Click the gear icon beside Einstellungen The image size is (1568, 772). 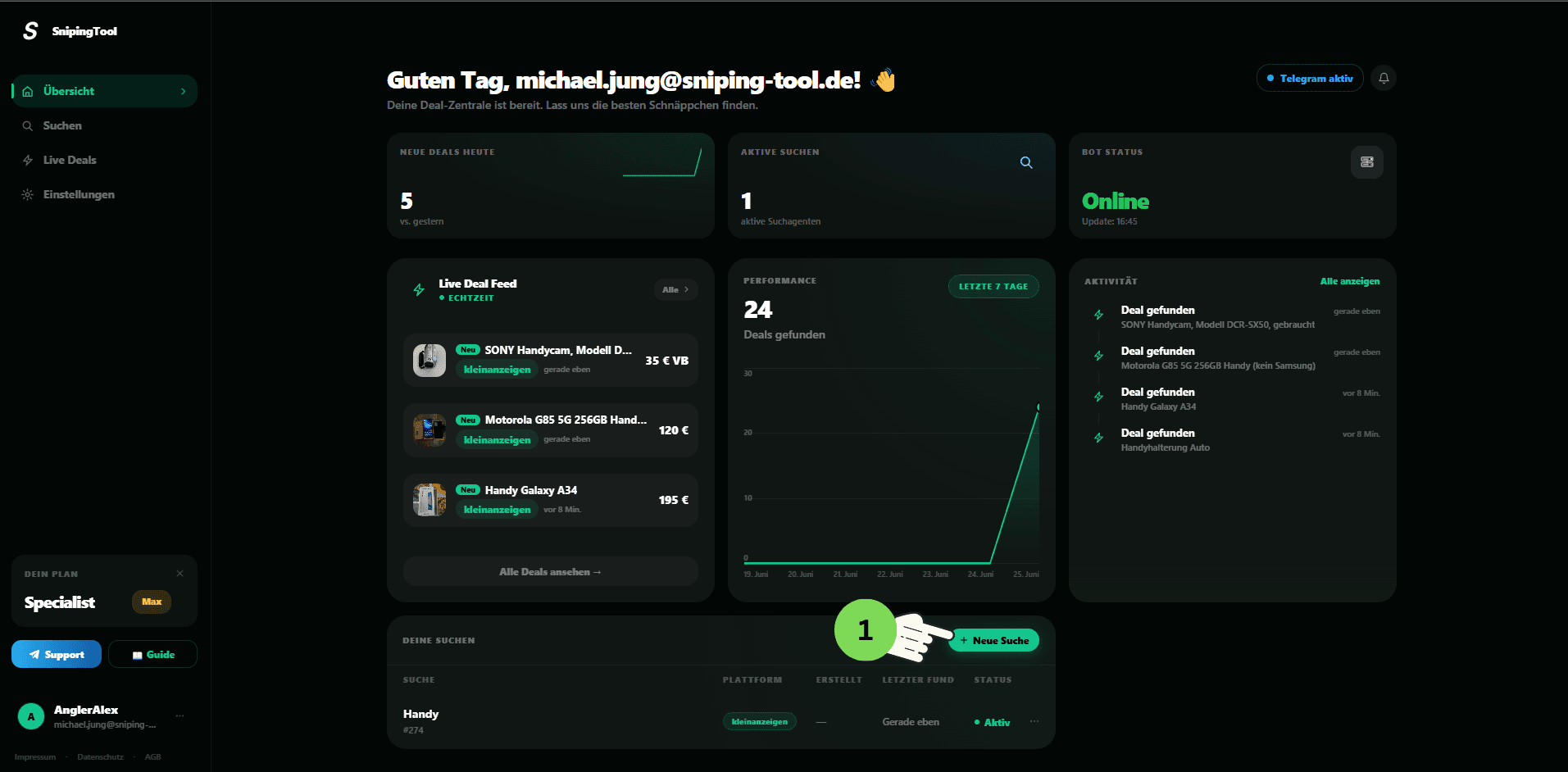click(28, 194)
